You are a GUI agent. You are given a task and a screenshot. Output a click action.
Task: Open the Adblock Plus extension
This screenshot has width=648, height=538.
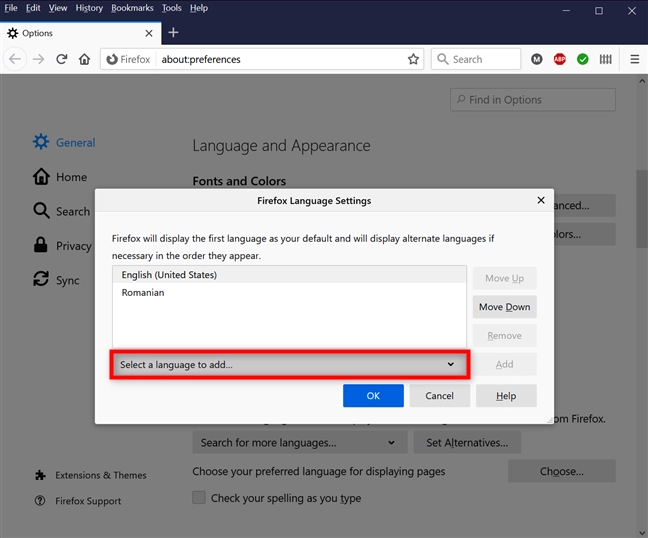pyautogui.click(x=560, y=59)
